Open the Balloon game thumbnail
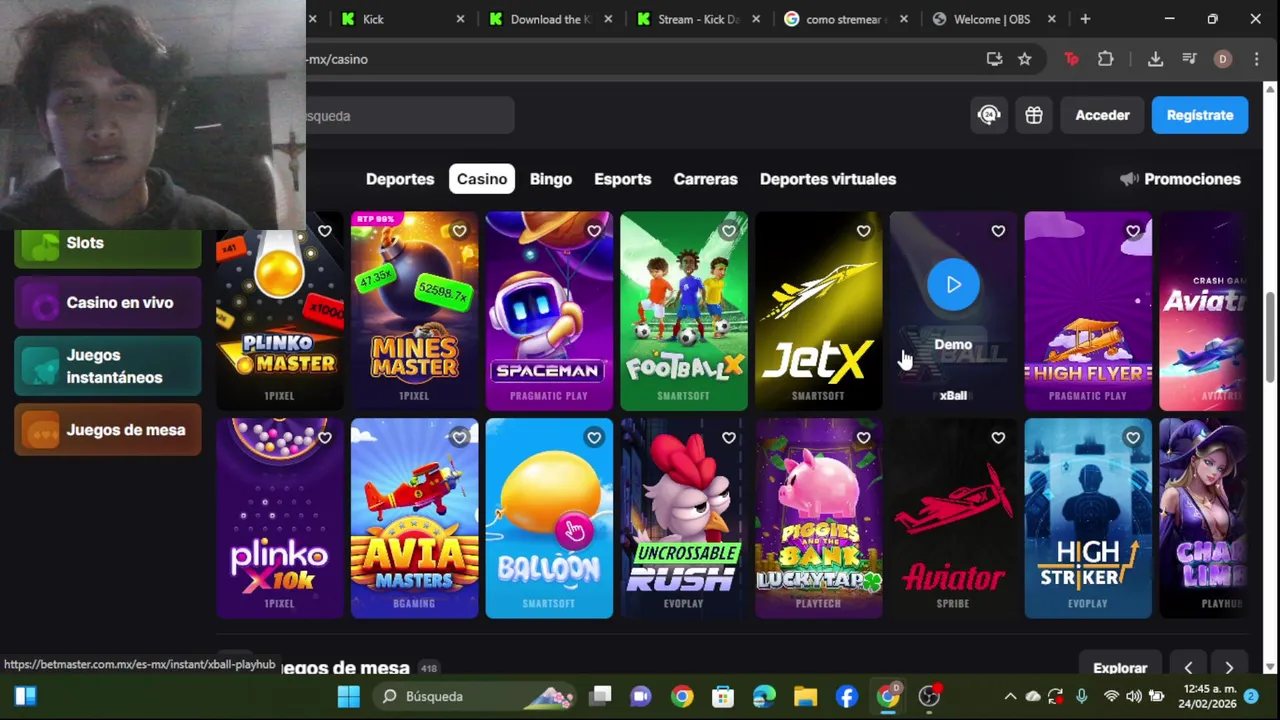This screenshot has height=720, width=1280. click(549, 518)
